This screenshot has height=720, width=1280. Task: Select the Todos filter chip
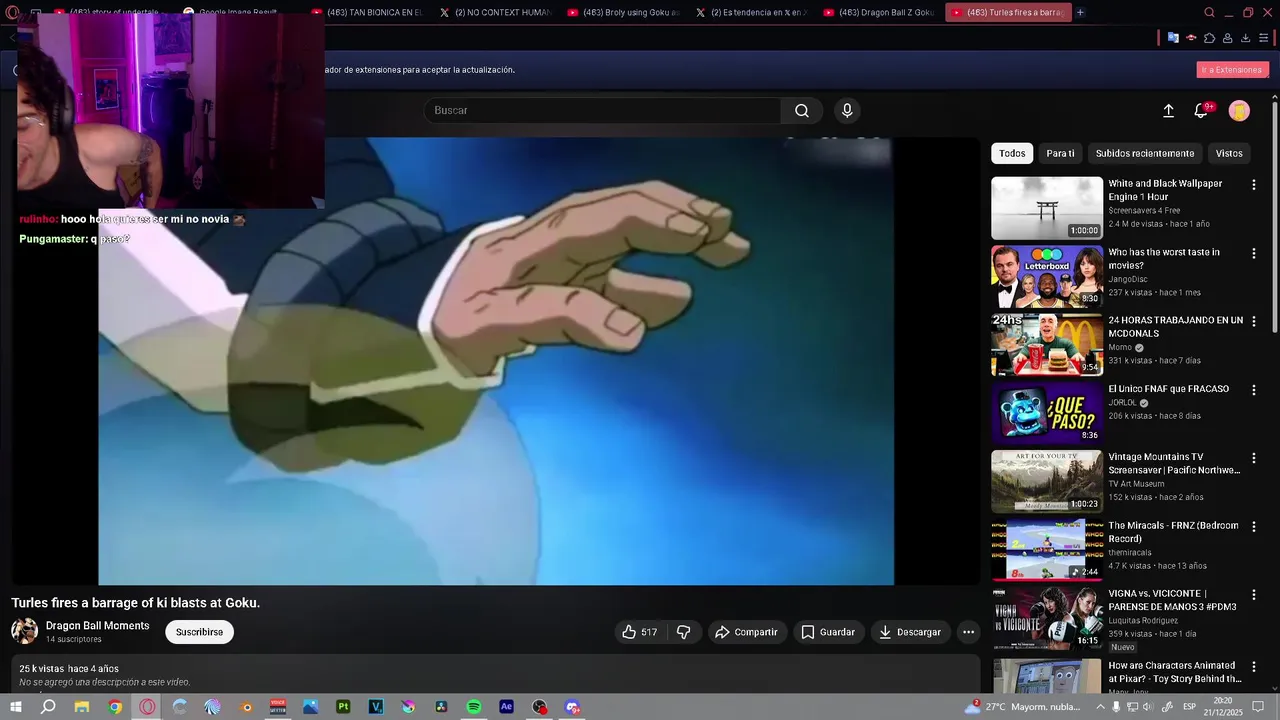coord(1012,153)
